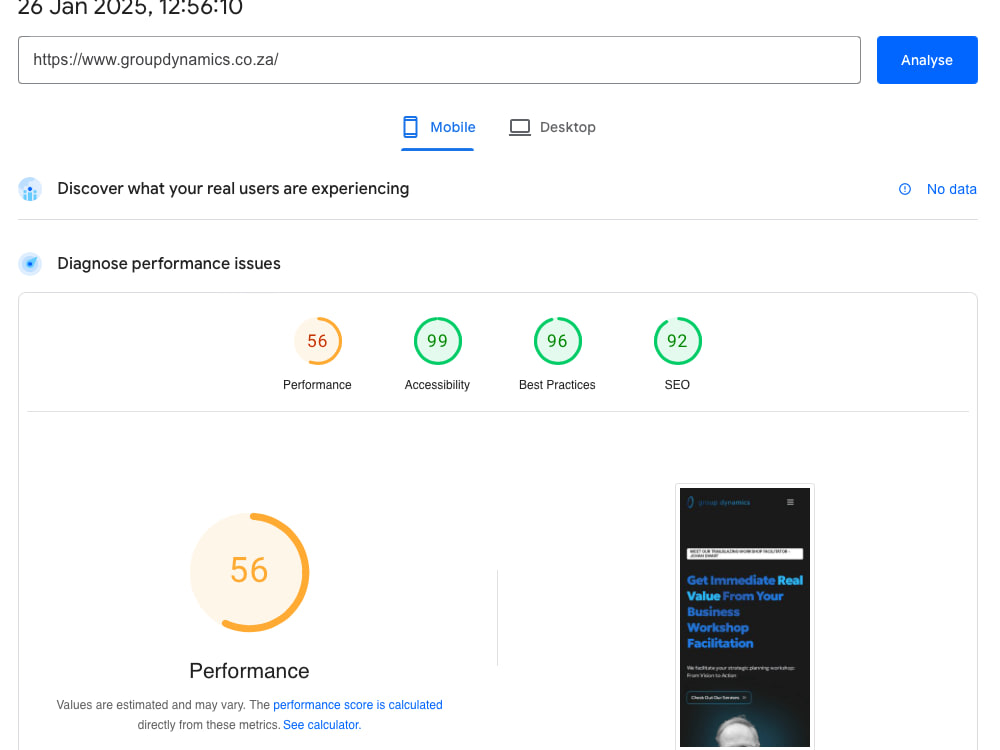Click the Performance label under small gauge
The width and height of the screenshot is (1000, 750).
click(x=317, y=385)
